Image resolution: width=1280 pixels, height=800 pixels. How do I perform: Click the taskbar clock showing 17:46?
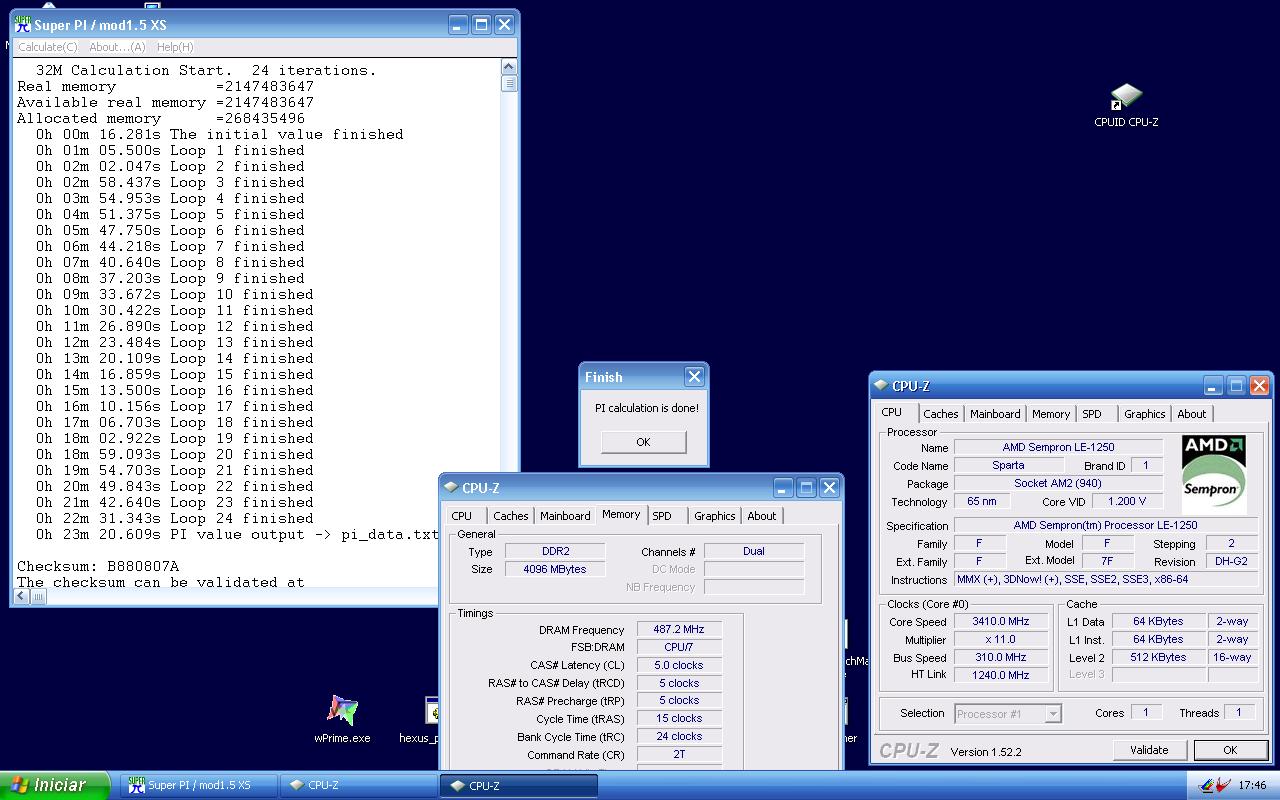[1252, 785]
